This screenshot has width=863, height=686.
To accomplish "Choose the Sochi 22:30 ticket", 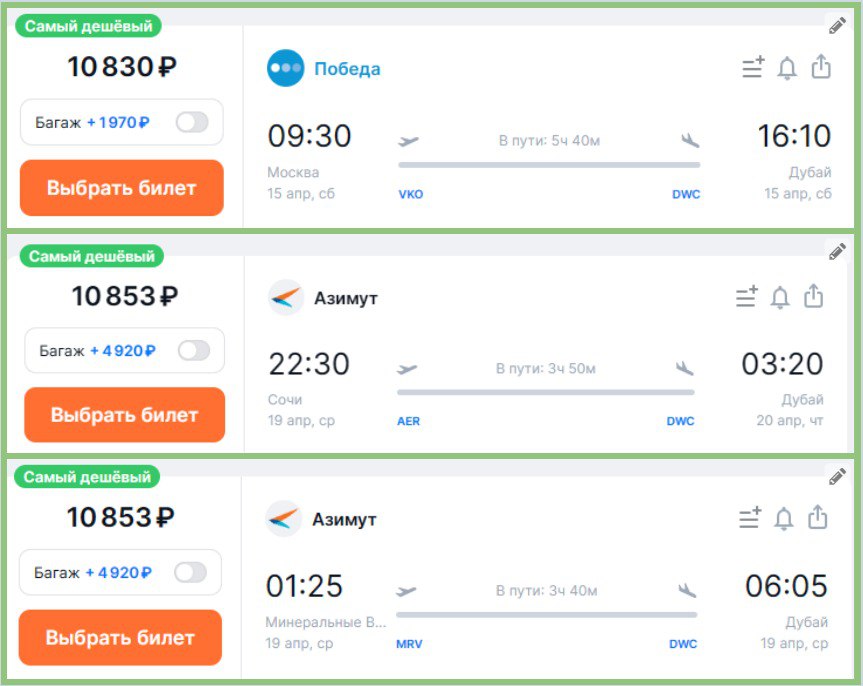I will [x=124, y=415].
